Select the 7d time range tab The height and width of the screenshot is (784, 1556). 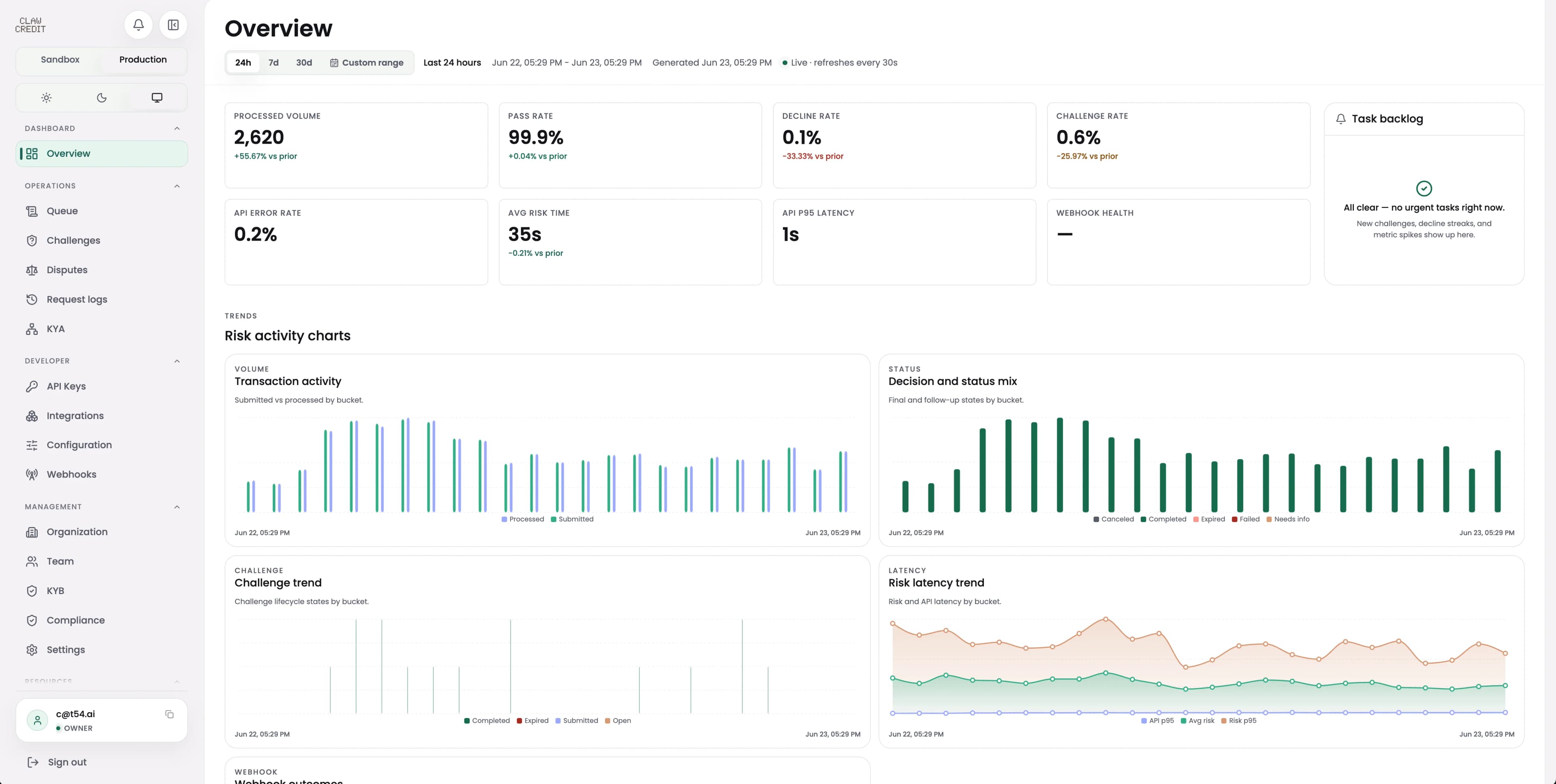pos(274,63)
